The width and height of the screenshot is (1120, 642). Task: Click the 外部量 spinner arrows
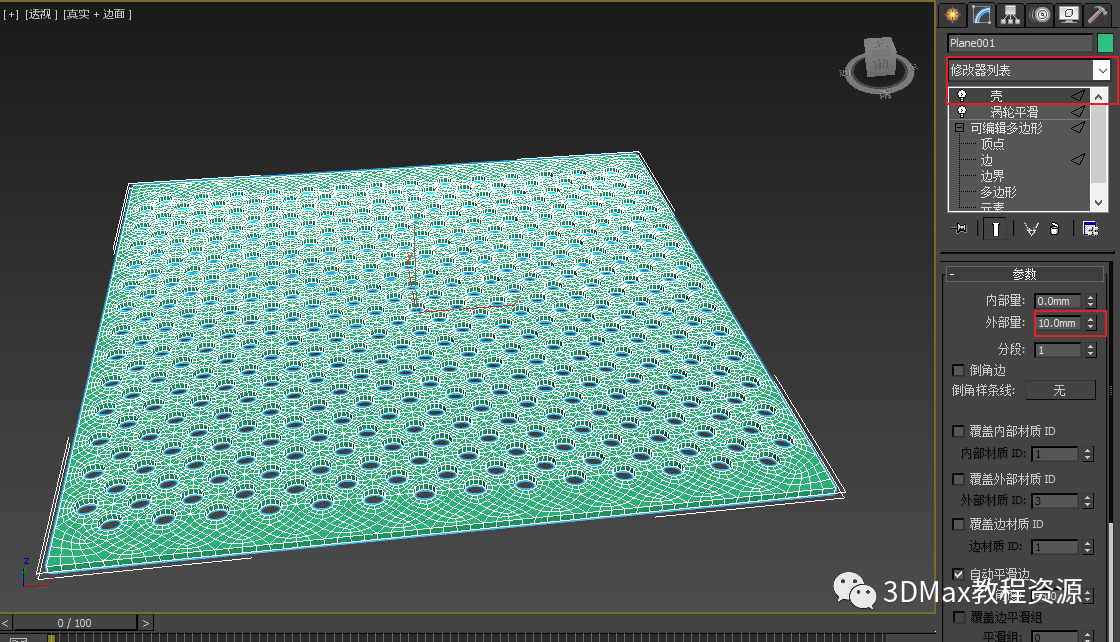pyautogui.click(x=1090, y=323)
